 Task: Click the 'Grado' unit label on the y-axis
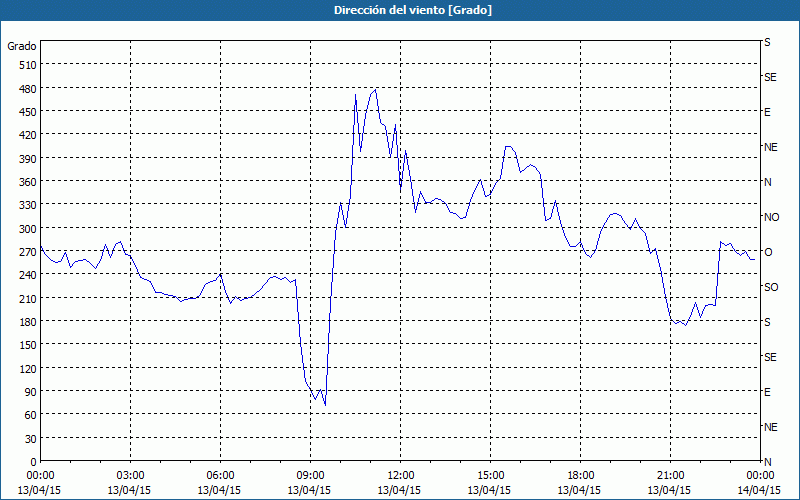[x=22, y=46]
